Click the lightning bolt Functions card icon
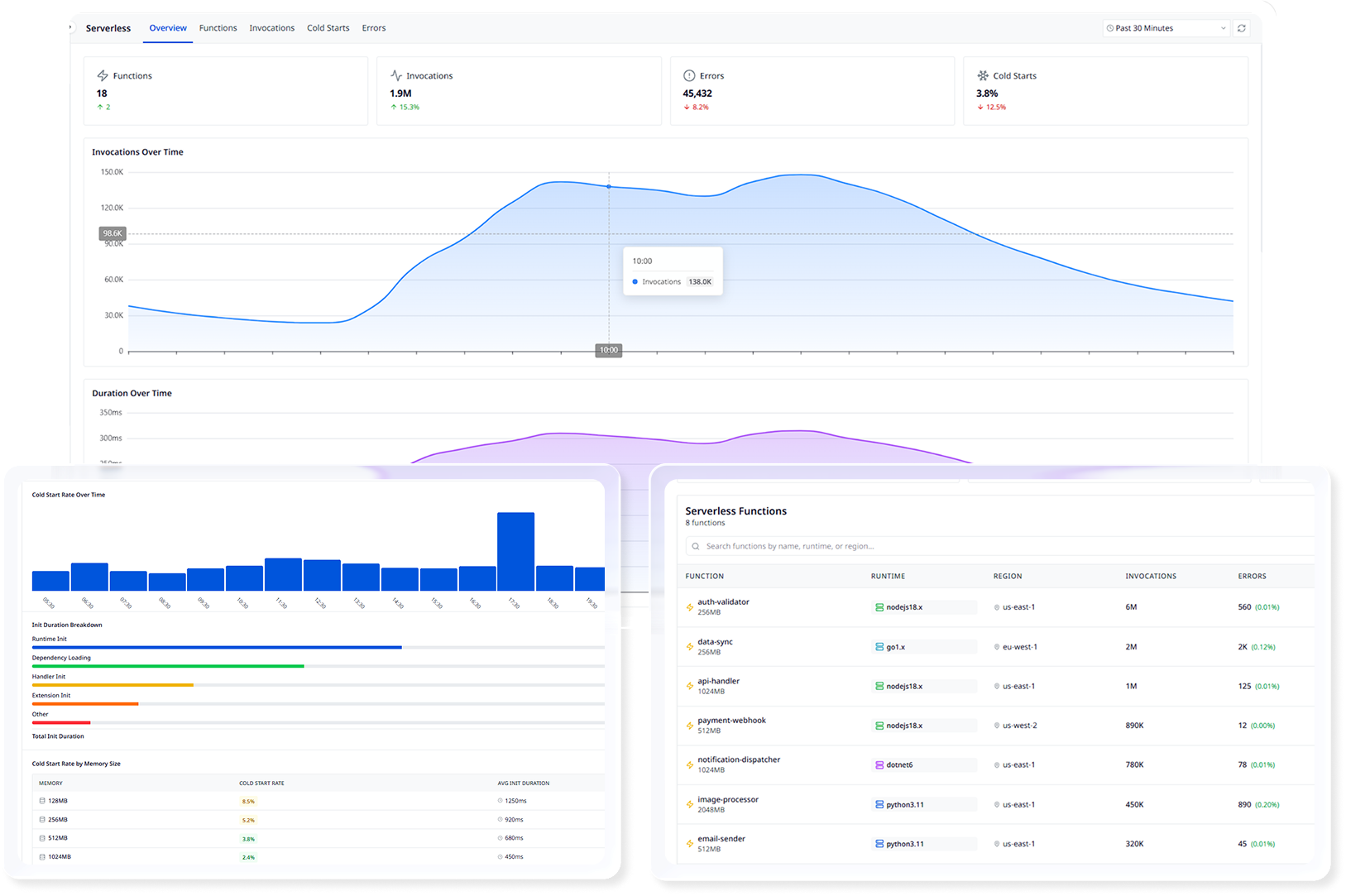This screenshot has height=896, width=1346. (x=103, y=75)
